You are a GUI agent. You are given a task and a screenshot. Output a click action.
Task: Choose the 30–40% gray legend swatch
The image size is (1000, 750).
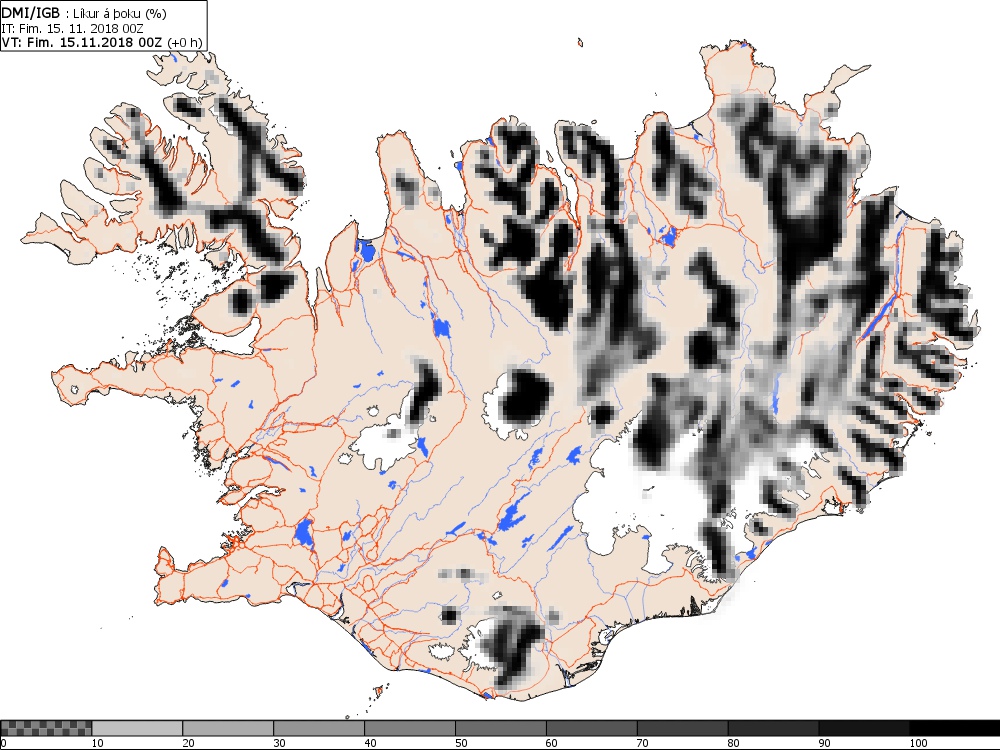click(x=319, y=728)
